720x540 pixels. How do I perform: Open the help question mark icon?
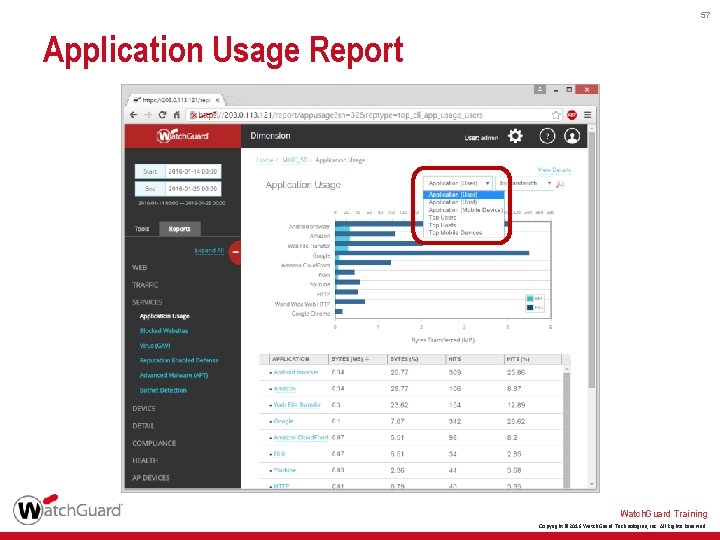(547, 136)
